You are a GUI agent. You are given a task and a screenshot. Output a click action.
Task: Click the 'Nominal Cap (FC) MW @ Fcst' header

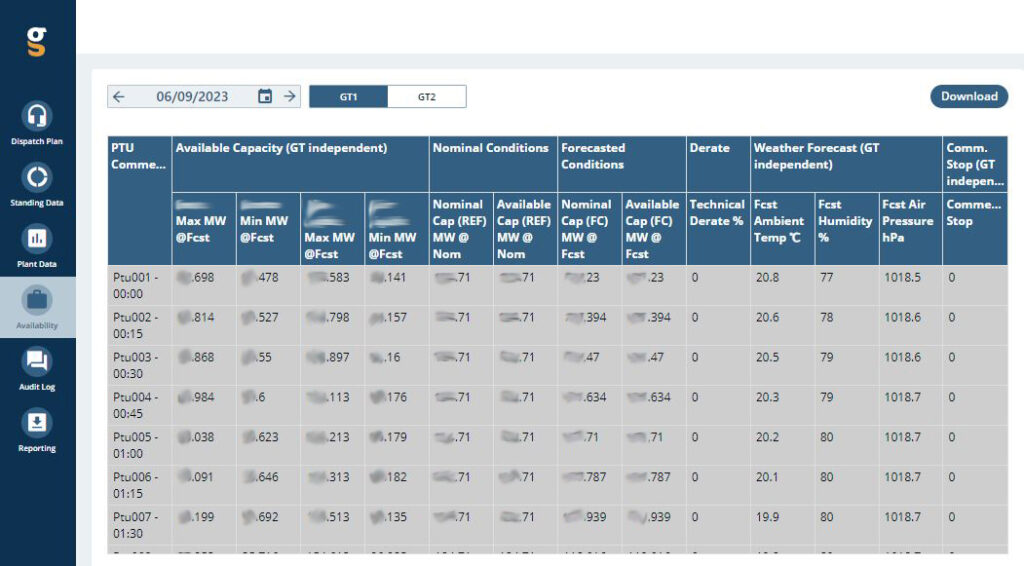pos(589,228)
